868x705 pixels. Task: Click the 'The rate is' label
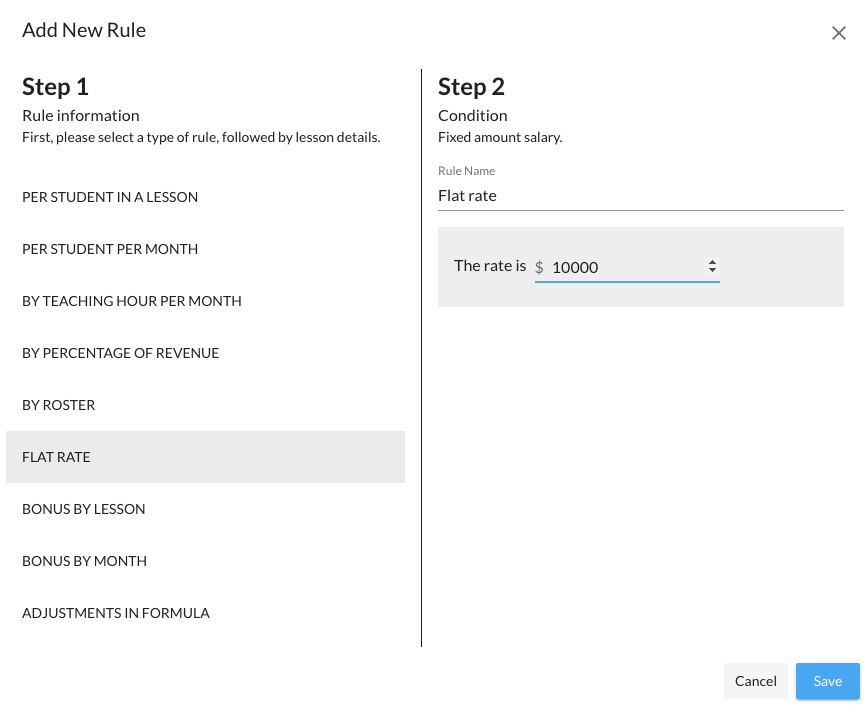[x=490, y=266]
